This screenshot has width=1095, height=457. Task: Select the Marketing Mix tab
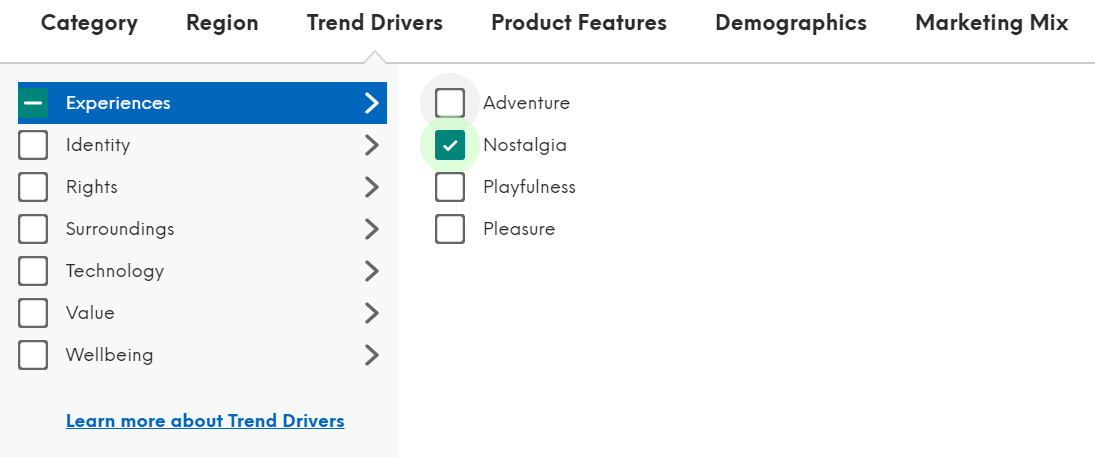tap(991, 23)
